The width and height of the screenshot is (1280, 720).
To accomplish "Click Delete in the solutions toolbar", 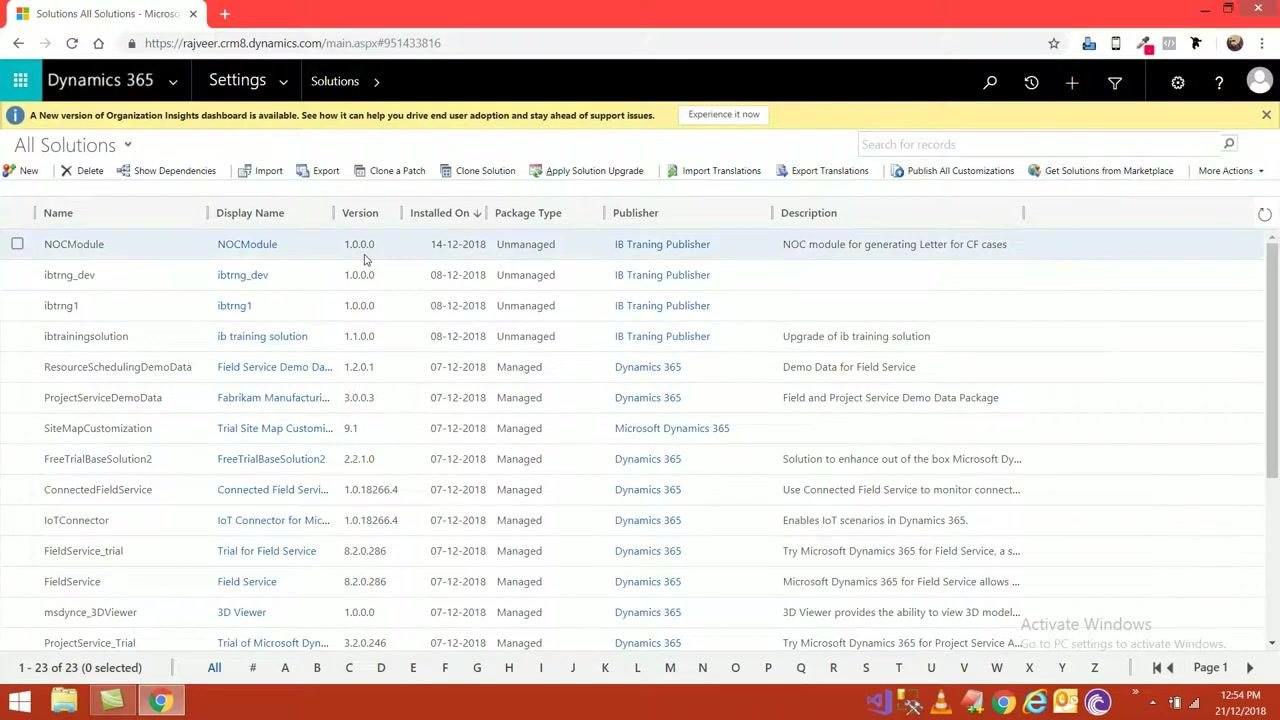I will pos(82,171).
